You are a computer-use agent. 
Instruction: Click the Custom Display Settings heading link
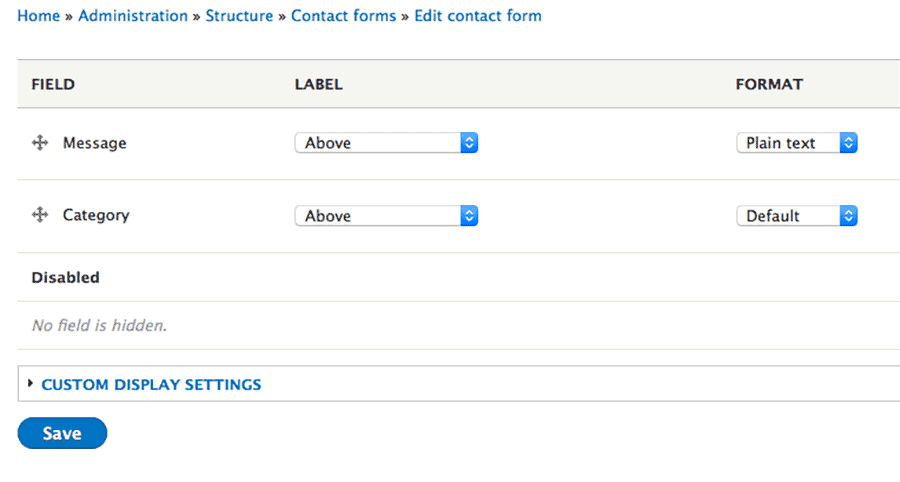(x=151, y=384)
